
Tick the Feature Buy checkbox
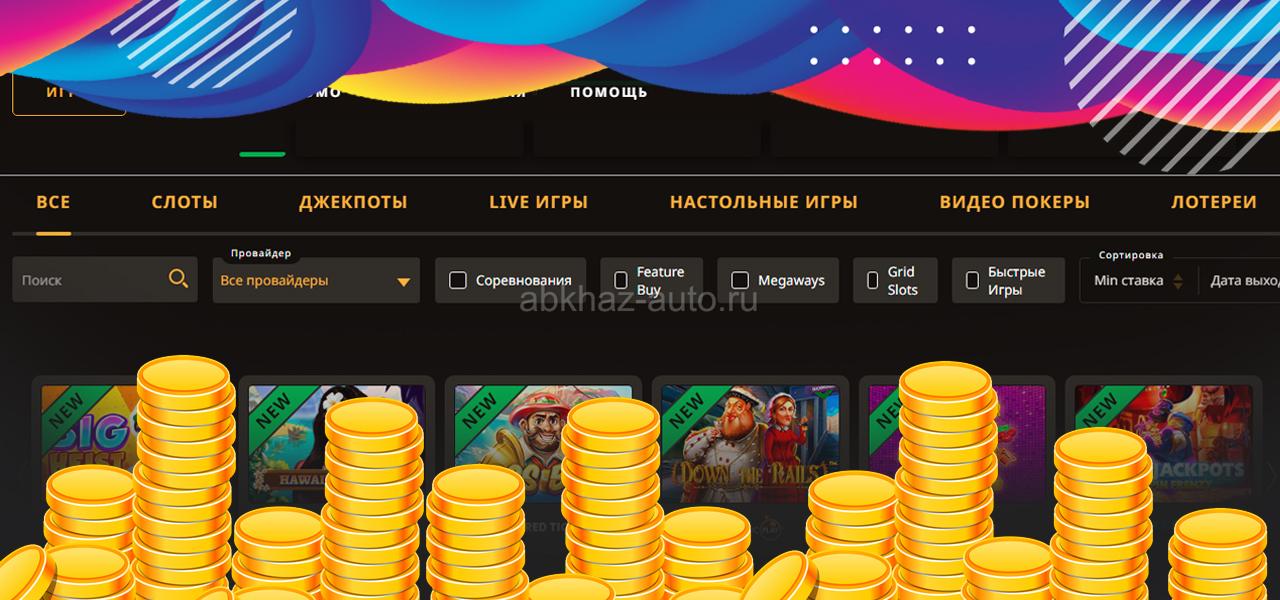click(x=621, y=280)
